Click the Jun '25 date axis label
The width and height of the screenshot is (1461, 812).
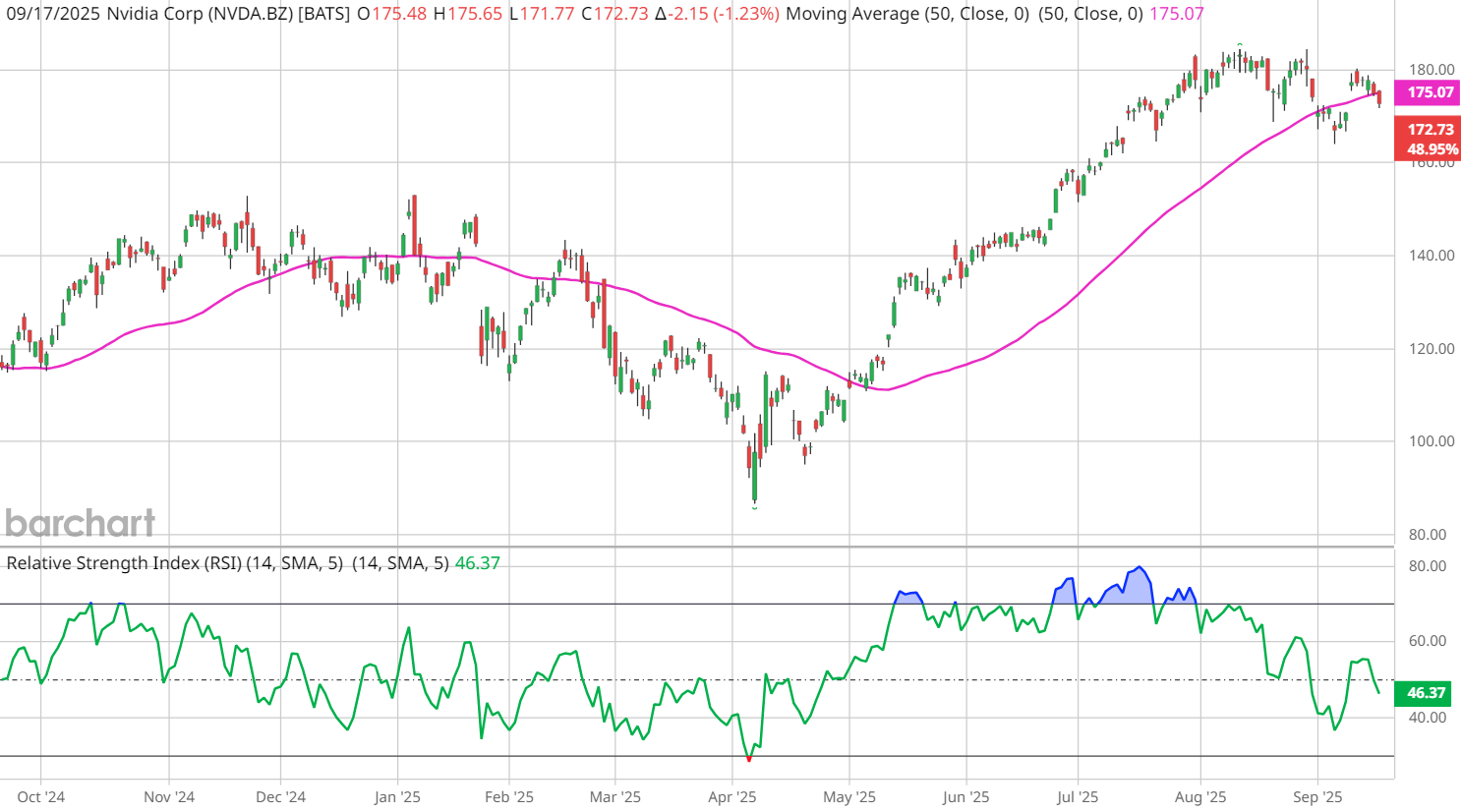pyautogui.click(x=965, y=797)
